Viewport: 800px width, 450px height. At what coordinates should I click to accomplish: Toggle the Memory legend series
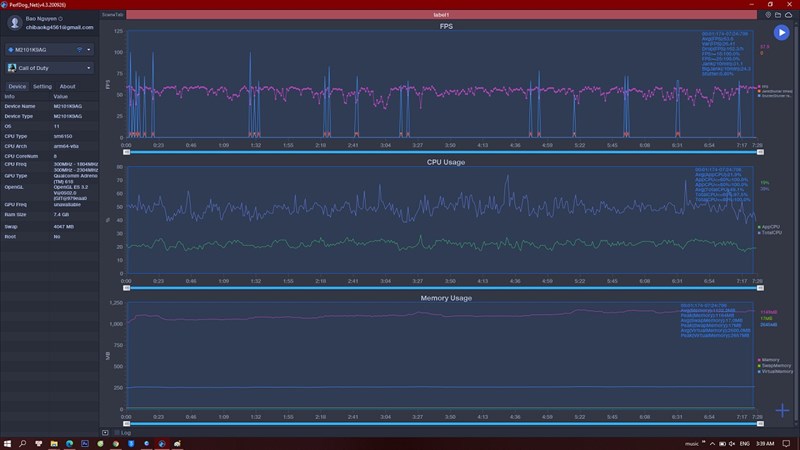coord(769,360)
